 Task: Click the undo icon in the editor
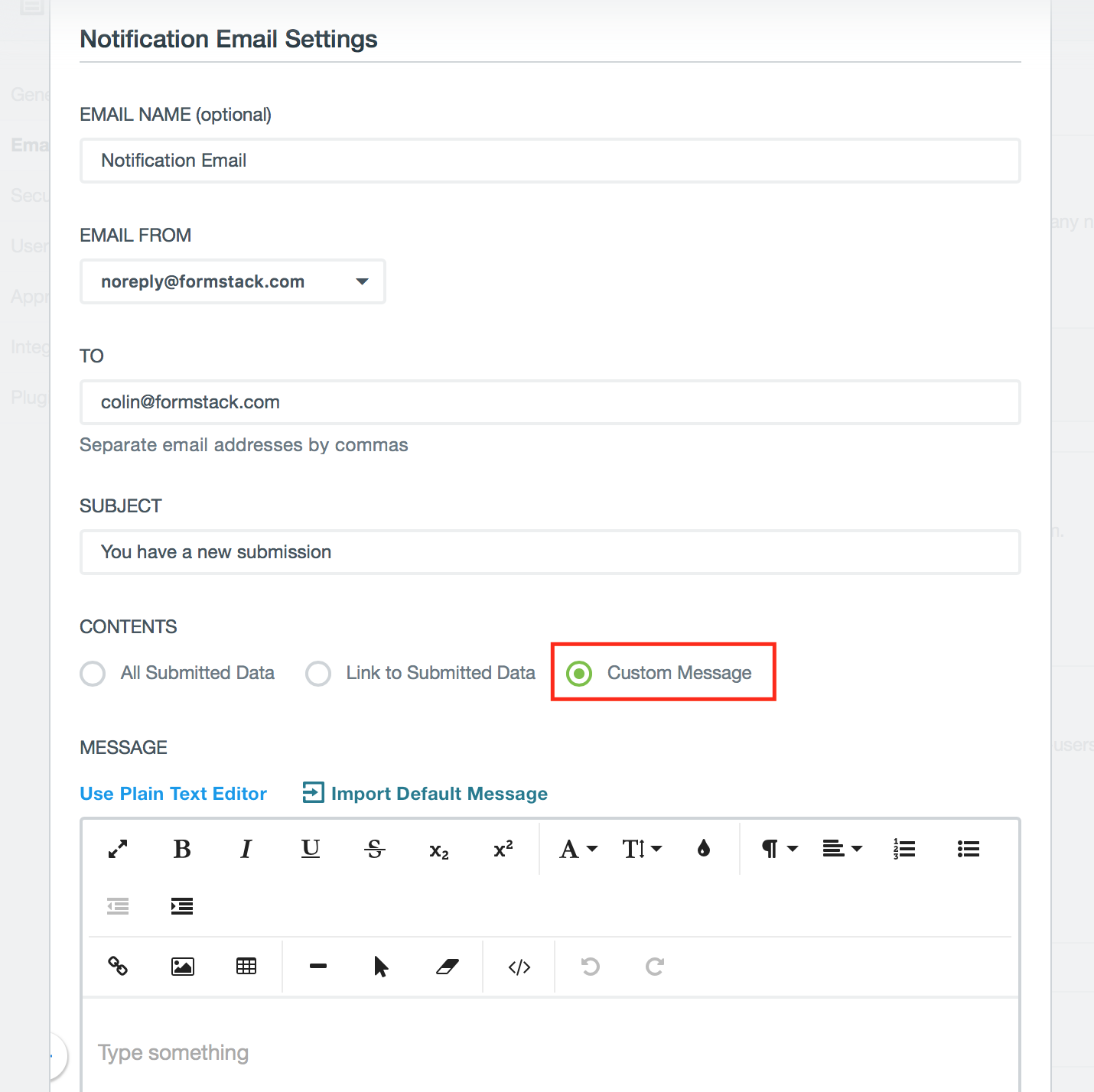pyautogui.click(x=589, y=967)
